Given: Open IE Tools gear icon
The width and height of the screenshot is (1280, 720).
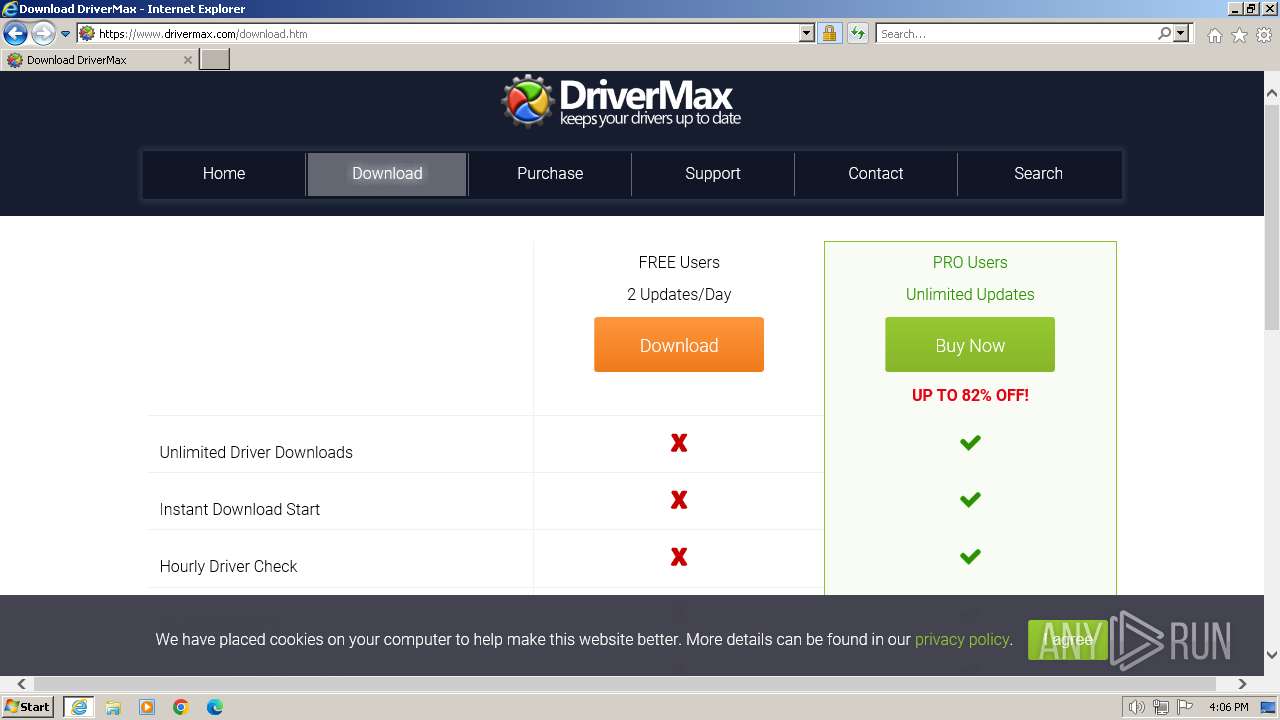Looking at the screenshot, I should [x=1264, y=35].
